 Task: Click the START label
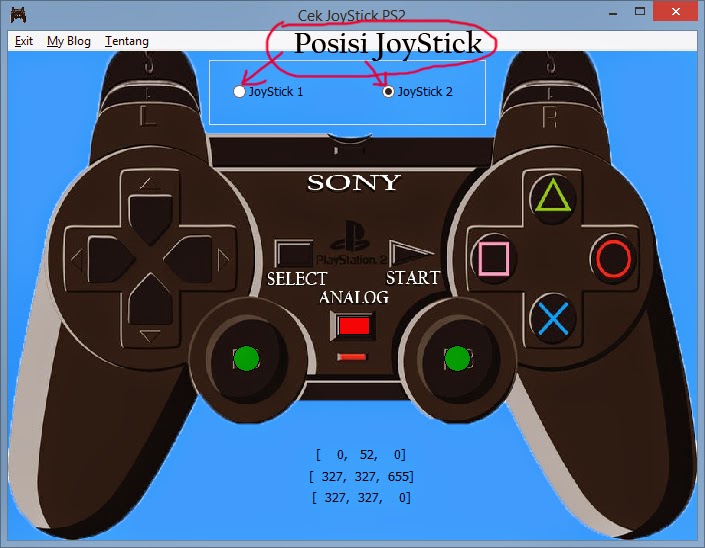click(413, 278)
